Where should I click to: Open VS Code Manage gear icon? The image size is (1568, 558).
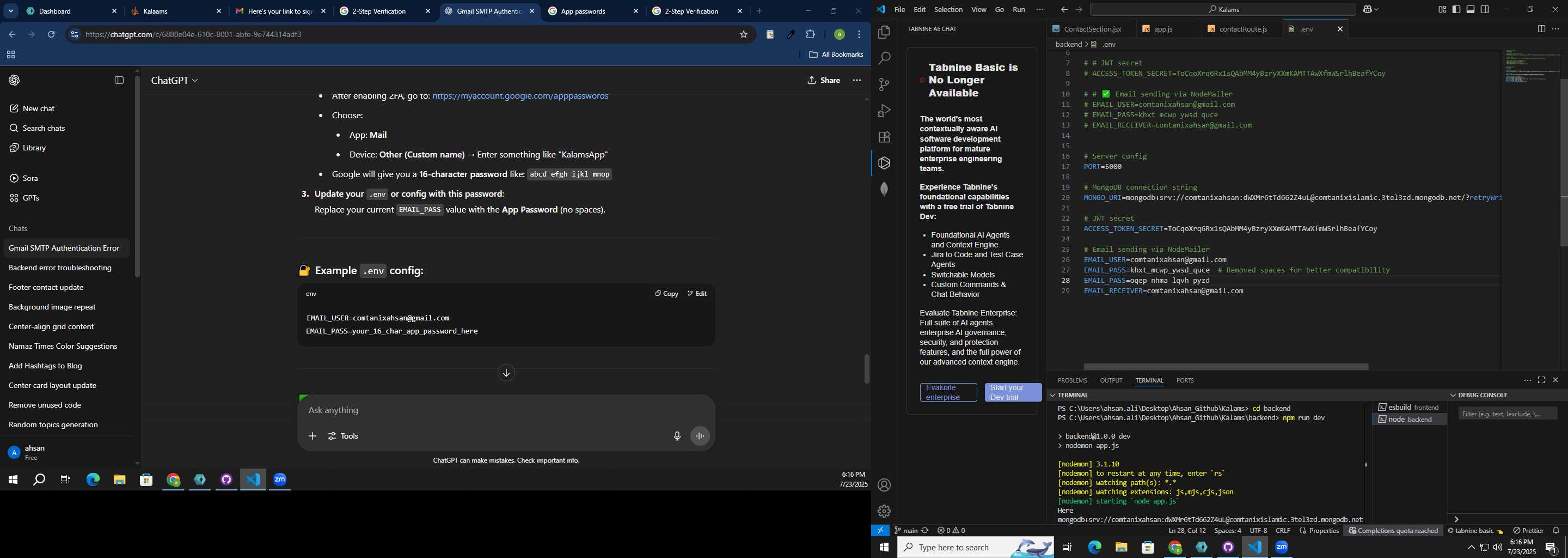point(884,511)
